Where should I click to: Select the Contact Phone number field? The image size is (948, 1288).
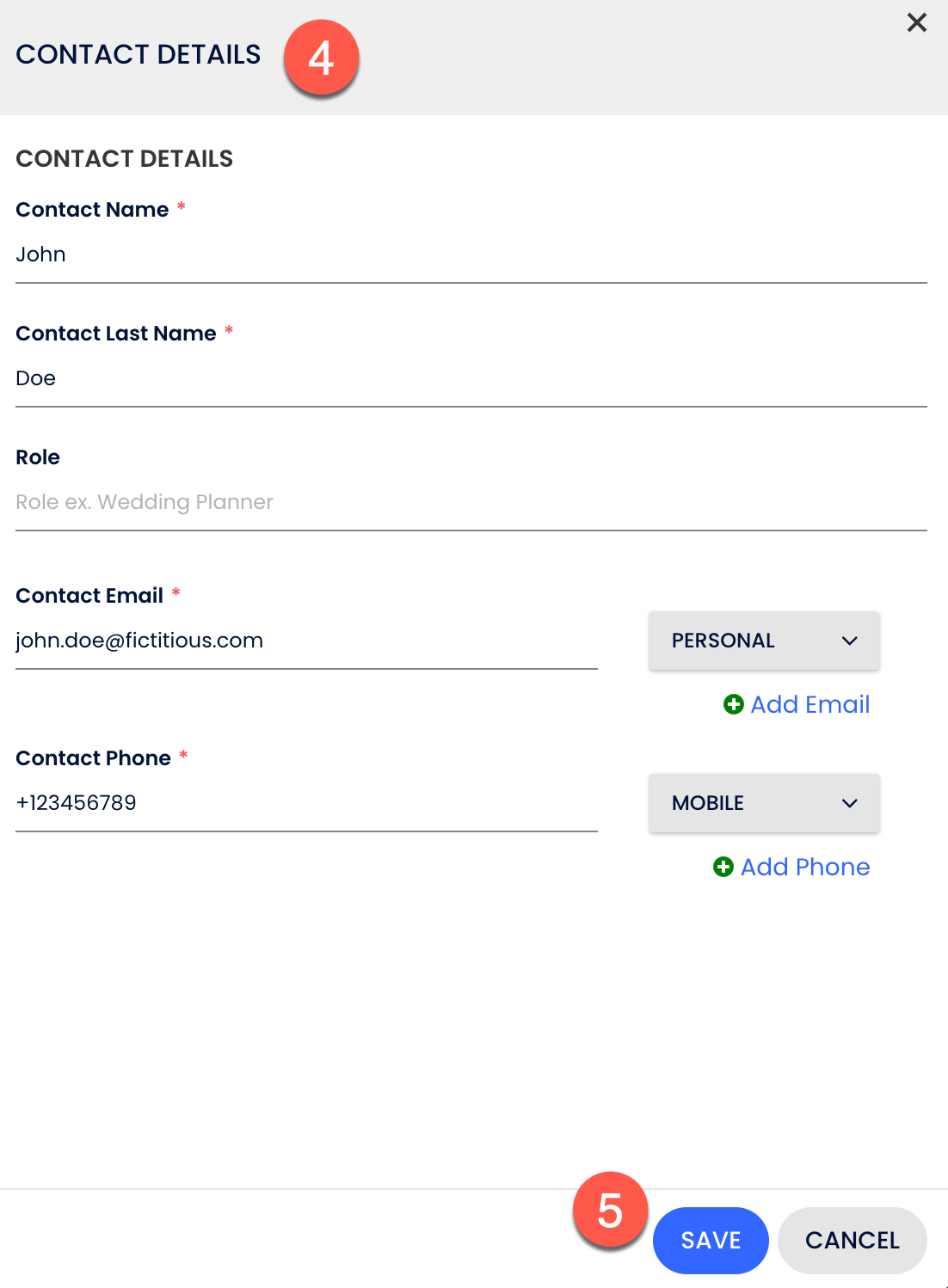pyautogui.click(x=306, y=803)
